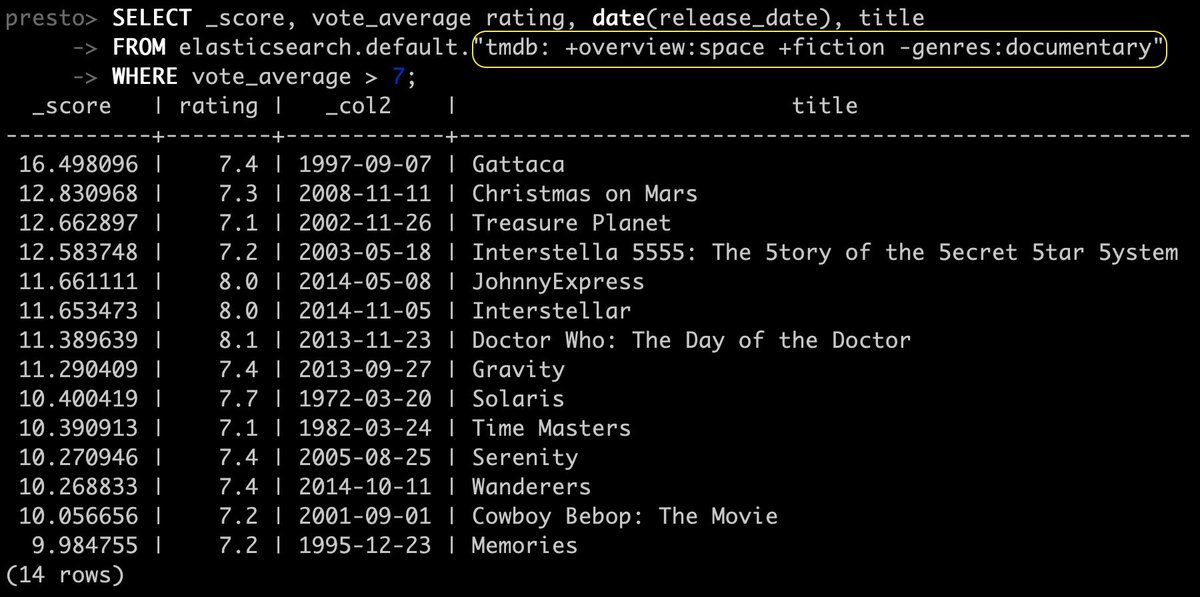Select the title Treasure Planet
This screenshot has height=597, width=1200.
571,223
